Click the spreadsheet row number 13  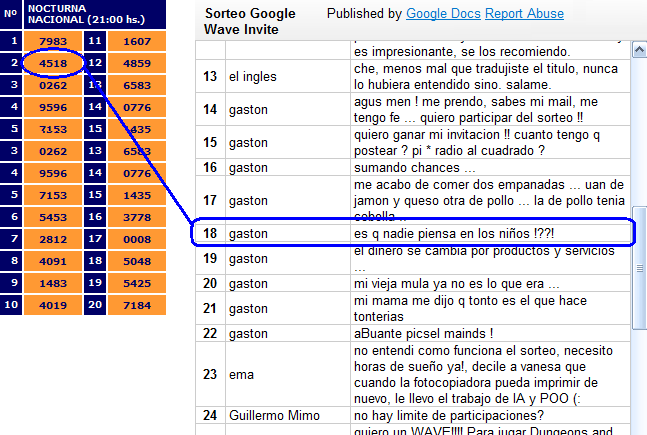(210, 76)
